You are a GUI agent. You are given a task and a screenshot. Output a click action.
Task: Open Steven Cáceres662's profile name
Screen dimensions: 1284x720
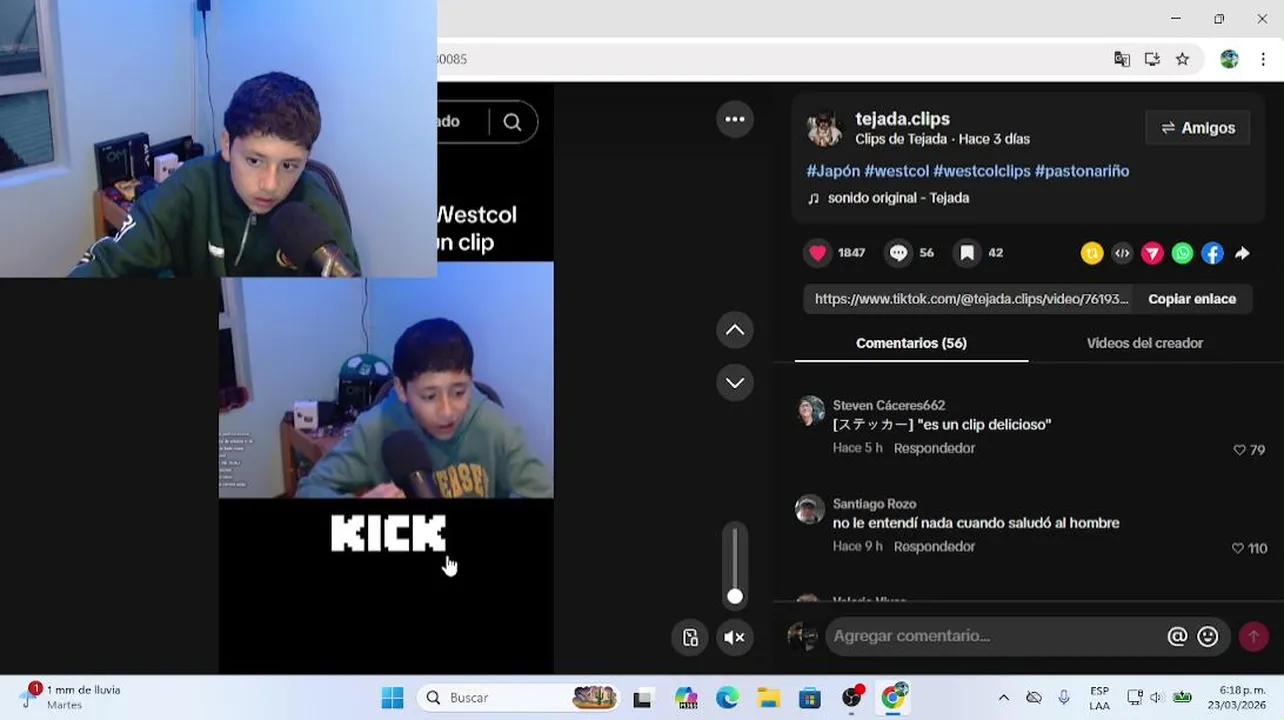coord(888,405)
